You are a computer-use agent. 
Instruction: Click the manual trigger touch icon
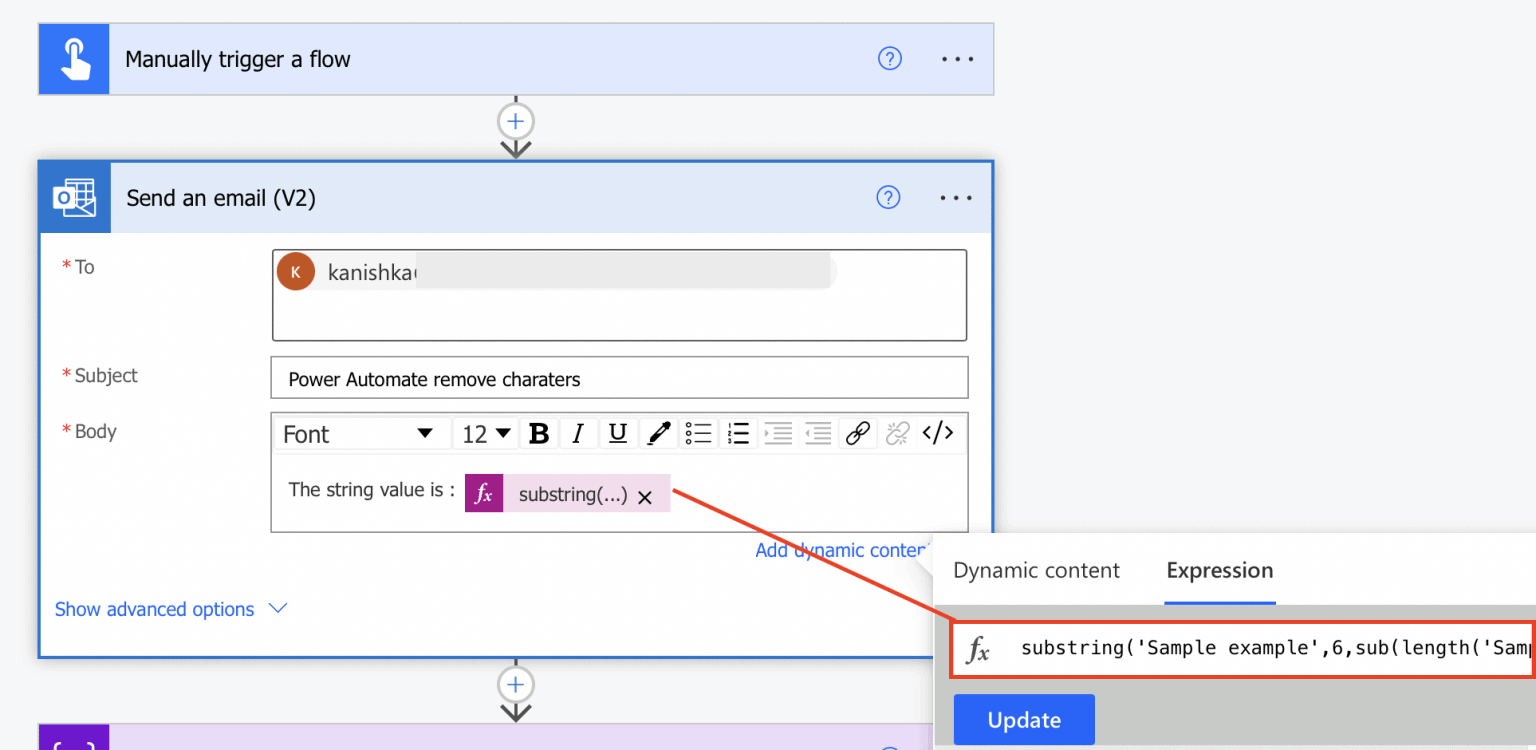(73, 58)
